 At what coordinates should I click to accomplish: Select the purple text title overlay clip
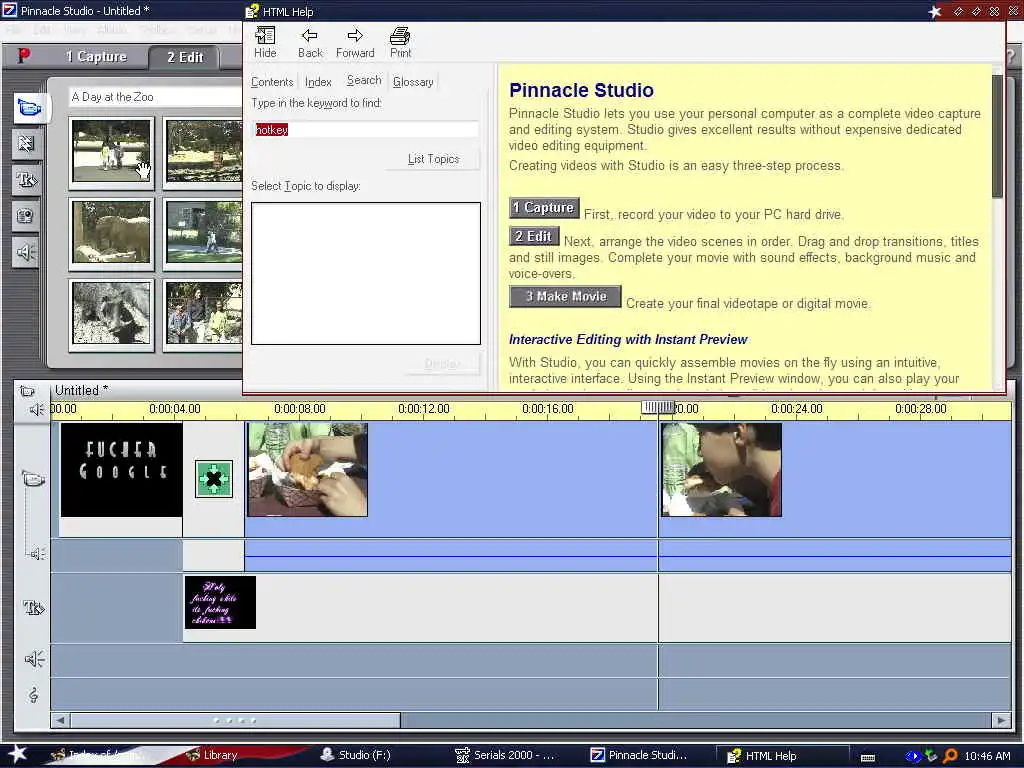(220, 602)
